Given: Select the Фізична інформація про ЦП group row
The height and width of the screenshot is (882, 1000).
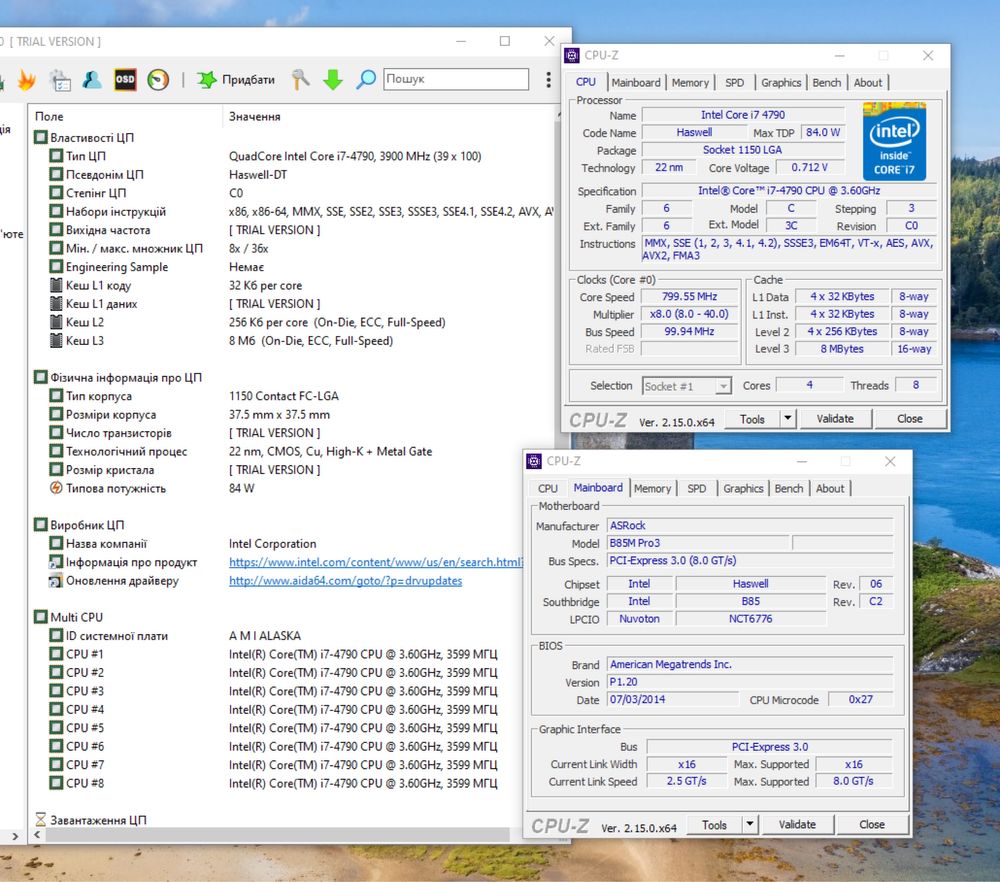Looking at the screenshot, I should [293, 378].
